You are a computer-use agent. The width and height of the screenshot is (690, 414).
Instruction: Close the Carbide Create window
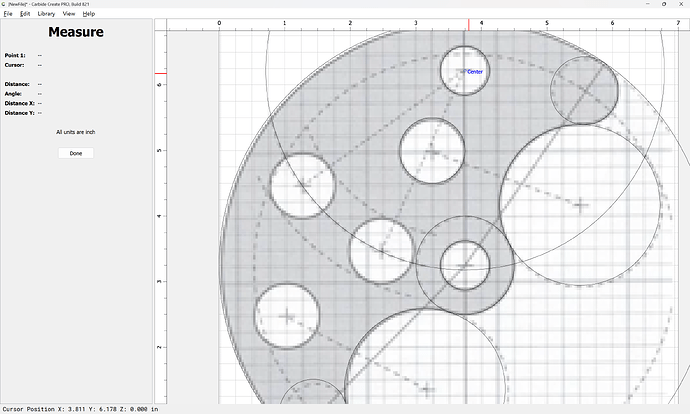[681, 4]
